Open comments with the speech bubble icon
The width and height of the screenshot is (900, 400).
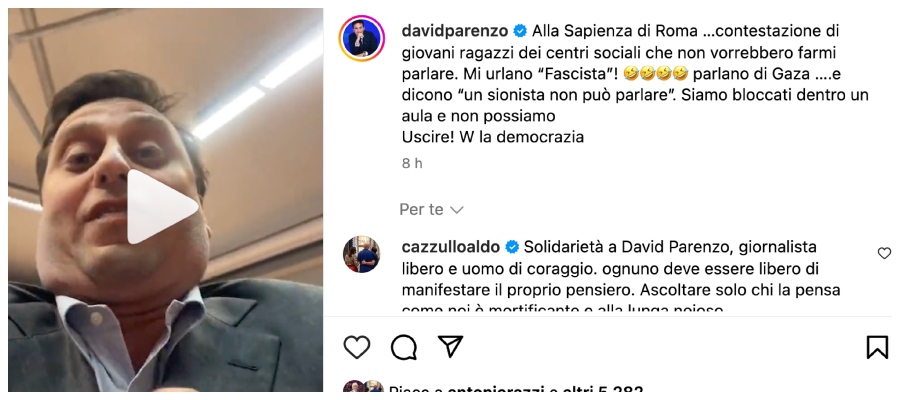point(404,347)
